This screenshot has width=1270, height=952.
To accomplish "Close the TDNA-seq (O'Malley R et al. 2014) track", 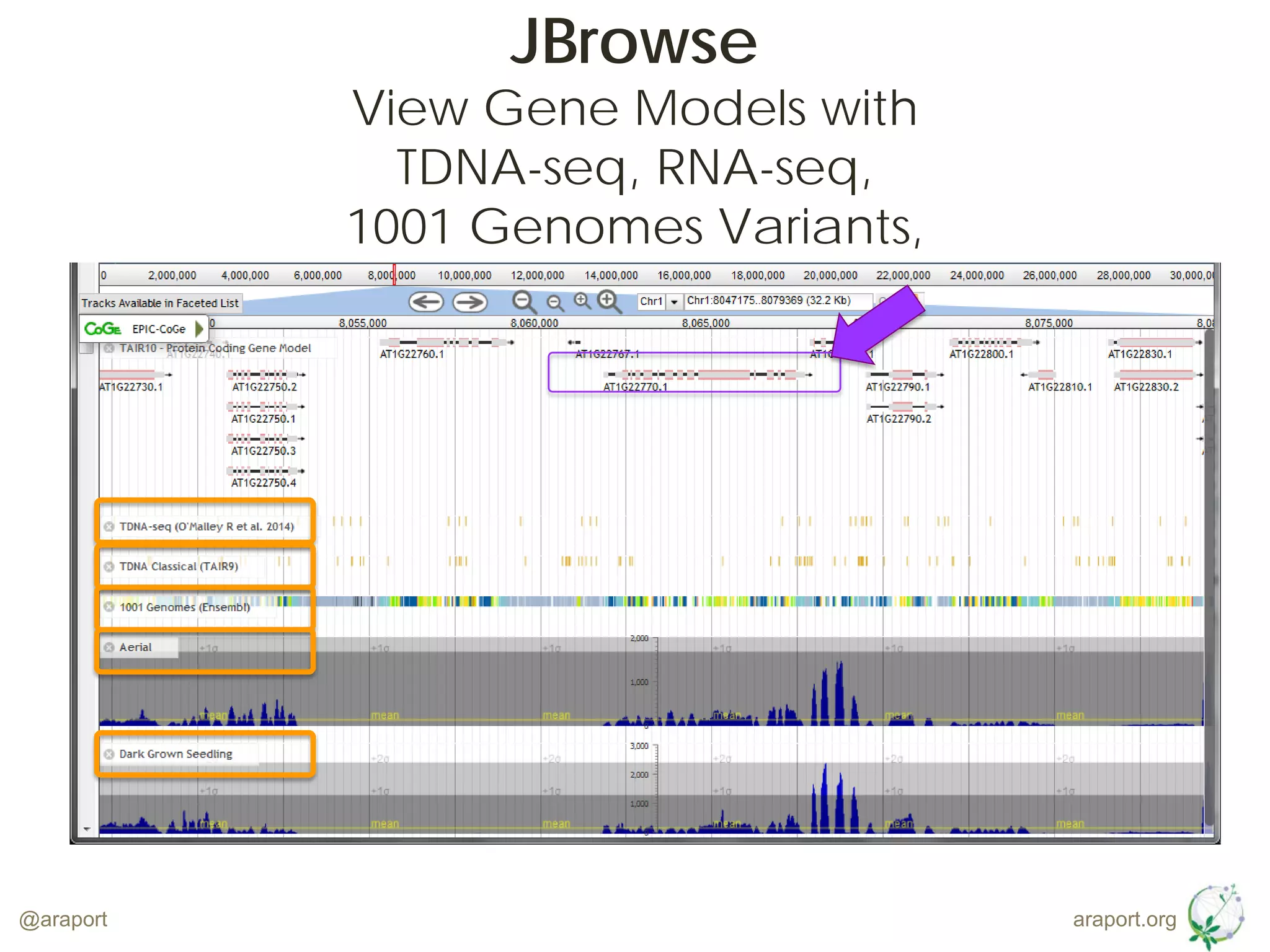I will click(109, 527).
